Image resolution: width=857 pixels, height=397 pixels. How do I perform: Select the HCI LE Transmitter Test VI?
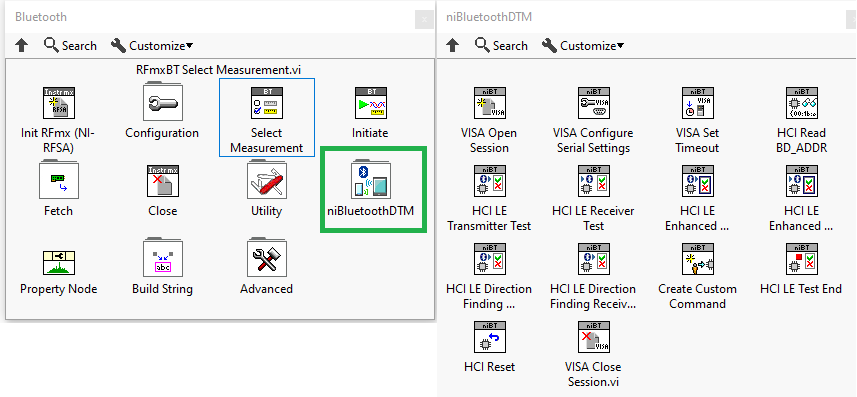(x=489, y=181)
